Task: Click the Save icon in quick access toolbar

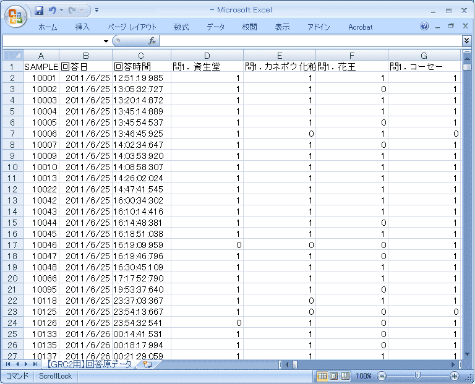Action: (39, 11)
